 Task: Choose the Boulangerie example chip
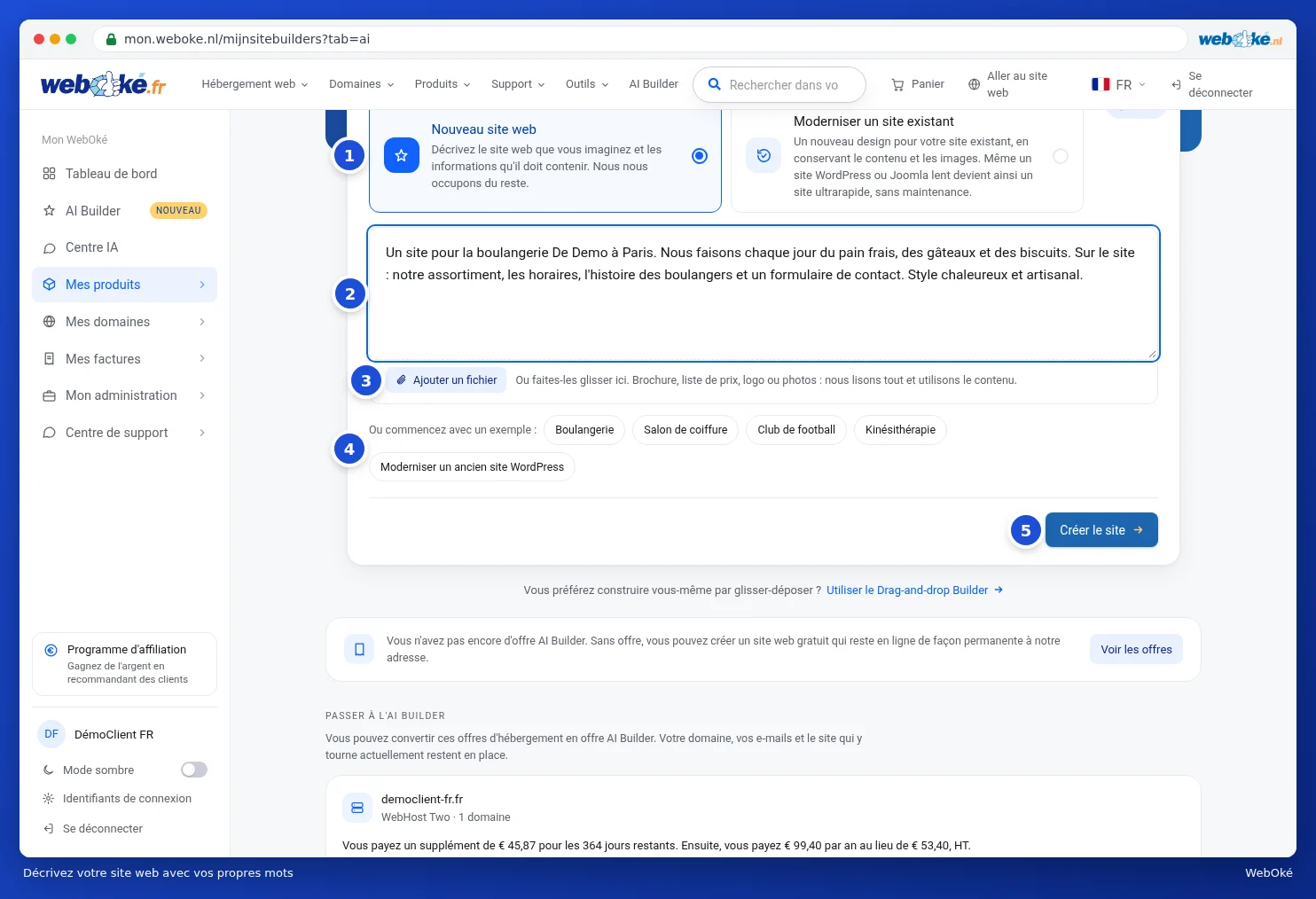584,430
